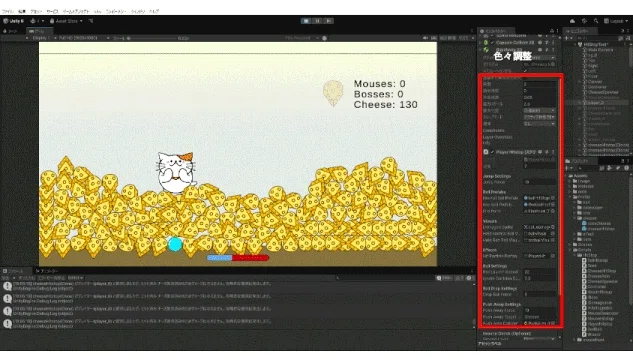Select the CheeseSpawner script in Project
Image resolution: width=633 pixels, height=360 pixels.
(599, 281)
